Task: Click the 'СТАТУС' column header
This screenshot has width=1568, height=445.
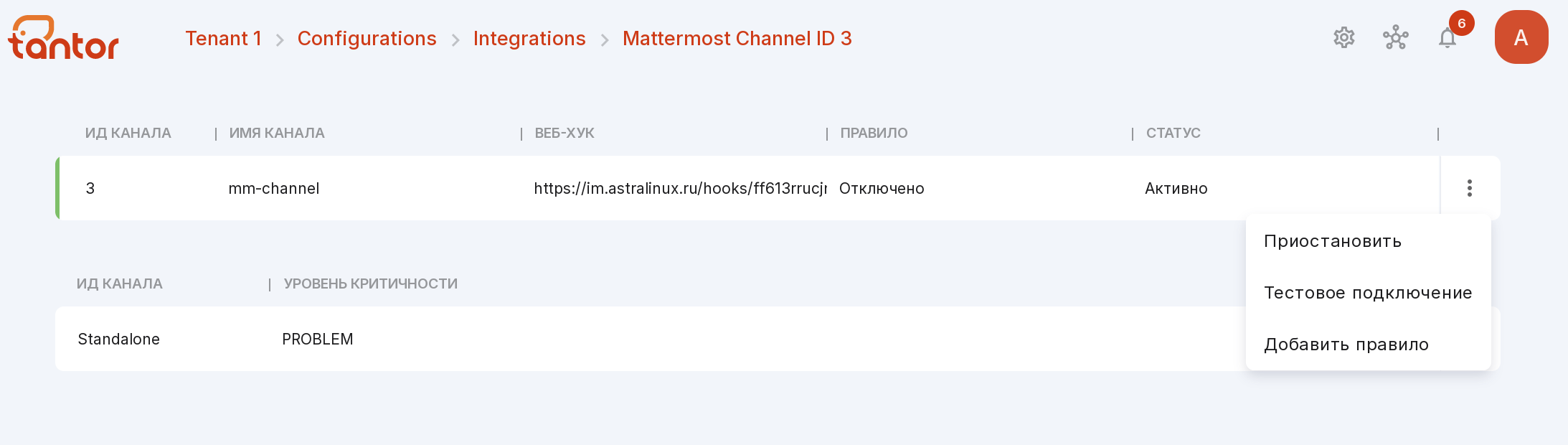Action: click(1173, 133)
